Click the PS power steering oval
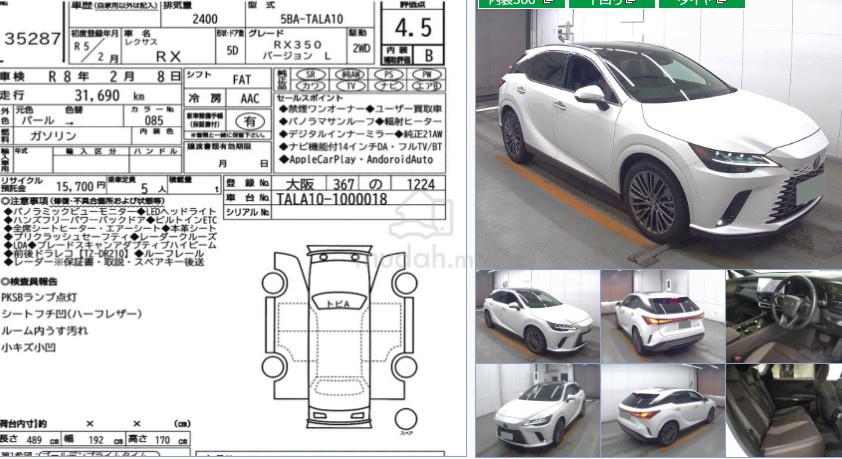Screen dimensions: 842x459 (x=388, y=74)
